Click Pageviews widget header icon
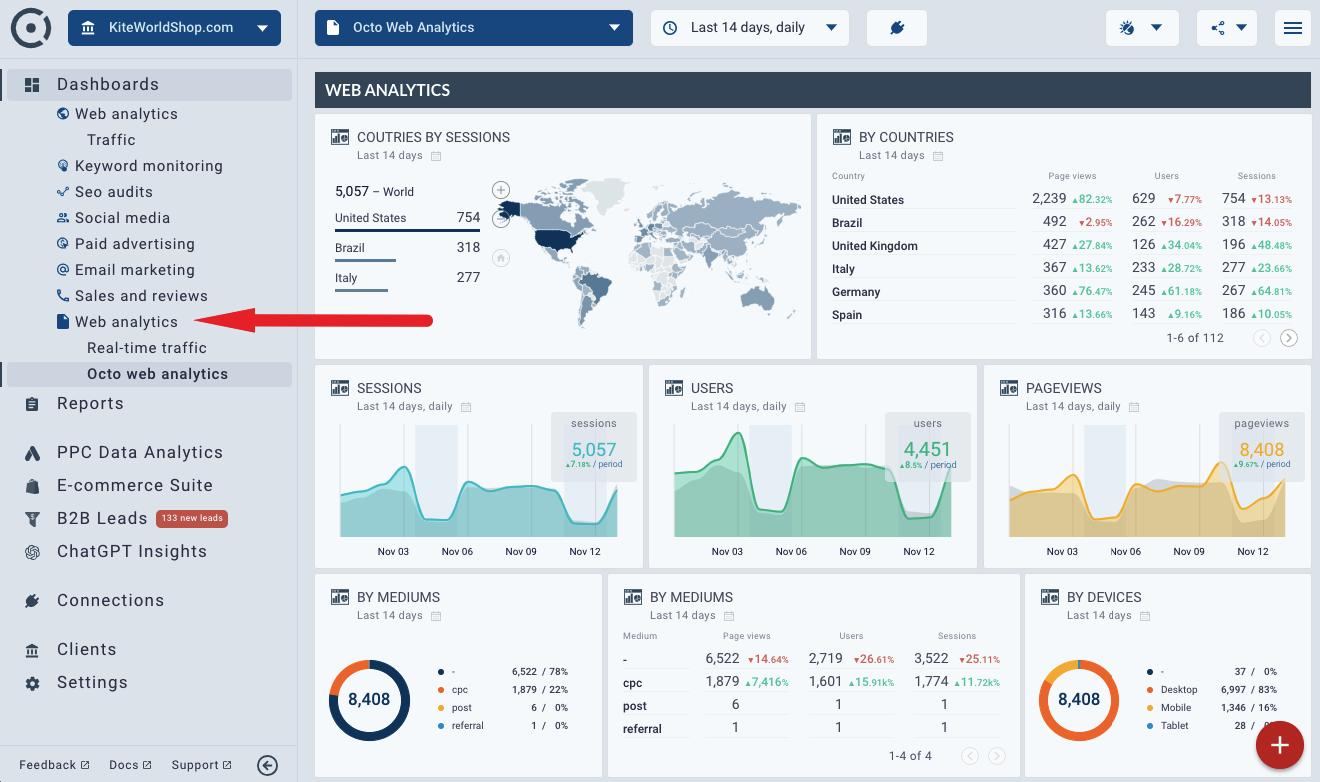 [1009, 388]
